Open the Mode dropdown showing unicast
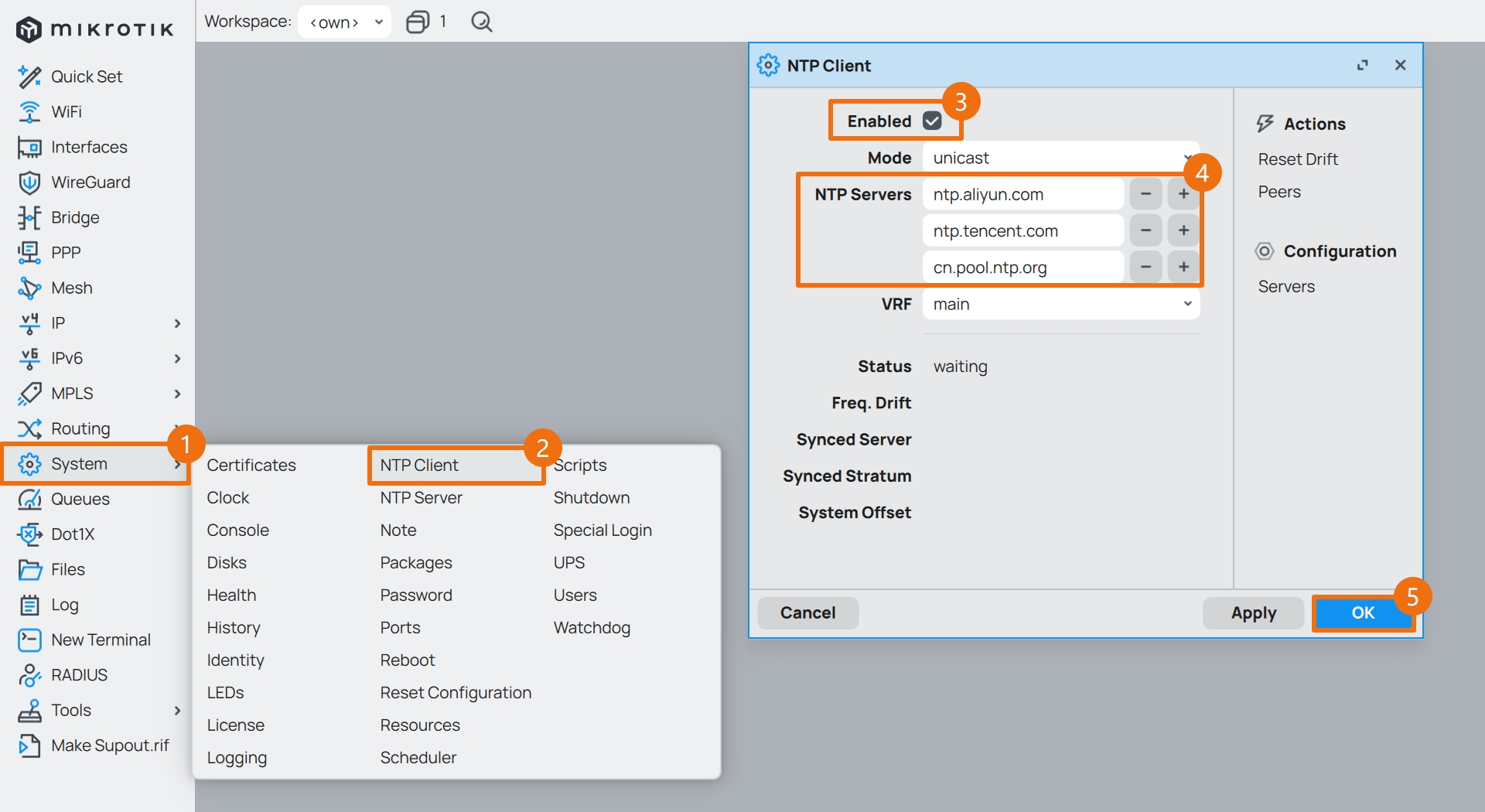The height and width of the screenshot is (812, 1485). [1061, 158]
